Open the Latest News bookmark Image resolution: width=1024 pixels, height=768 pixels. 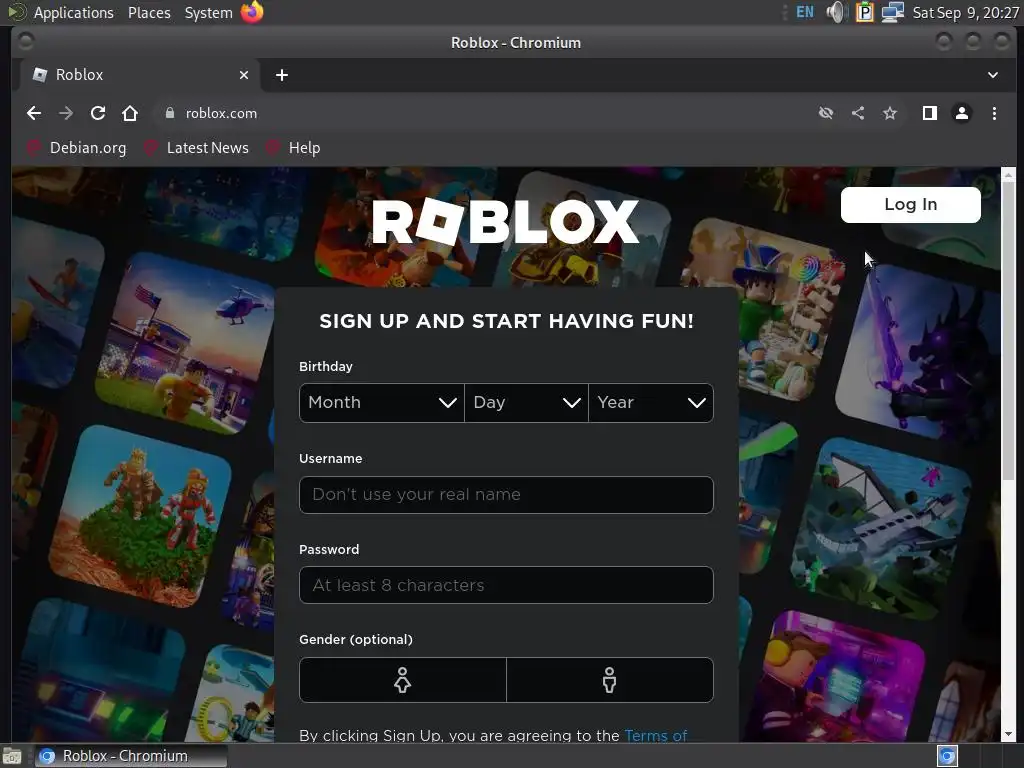pos(197,148)
